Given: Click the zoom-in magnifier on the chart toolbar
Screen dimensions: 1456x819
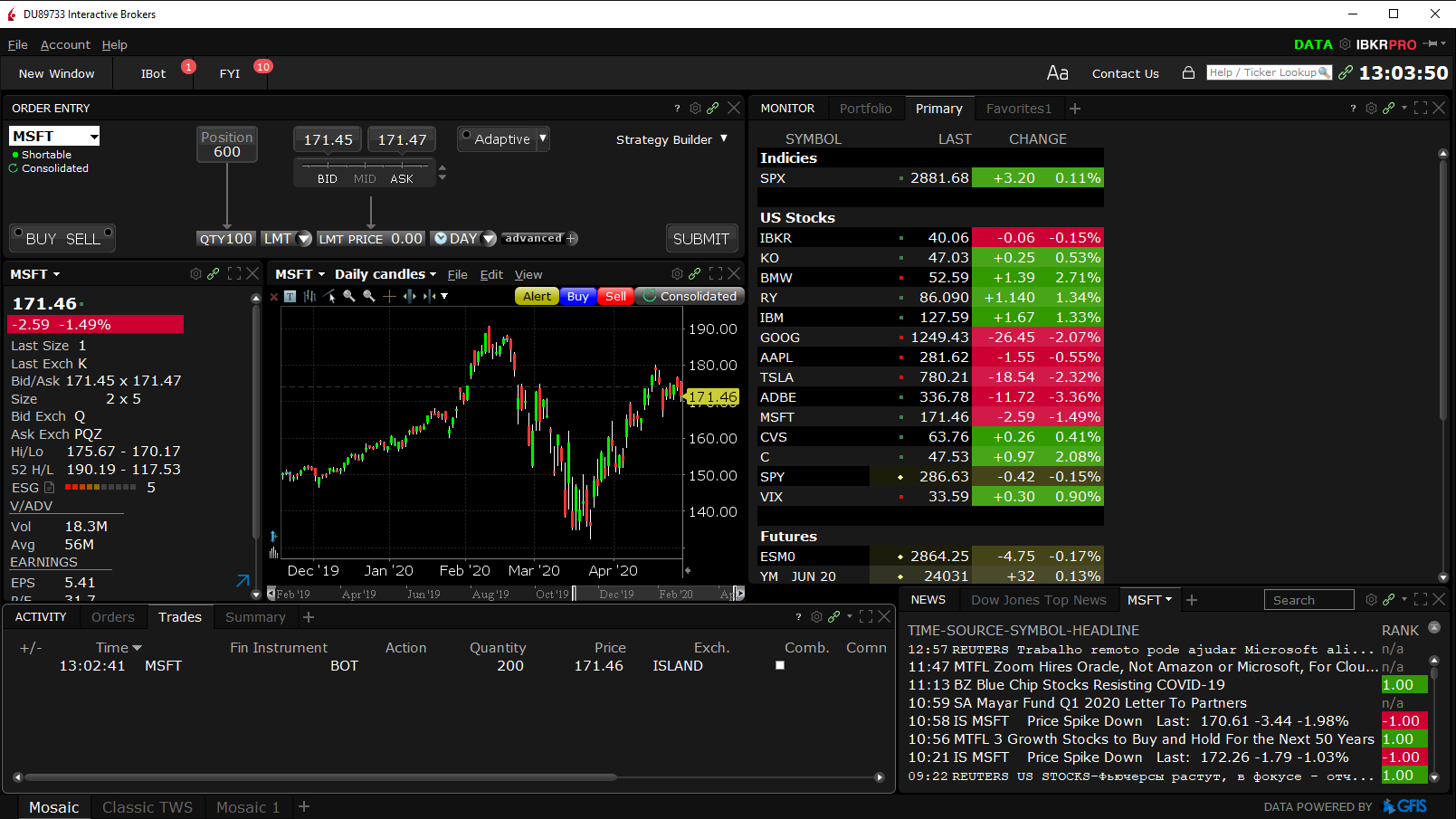Looking at the screenshot, I should click(349, 296).
